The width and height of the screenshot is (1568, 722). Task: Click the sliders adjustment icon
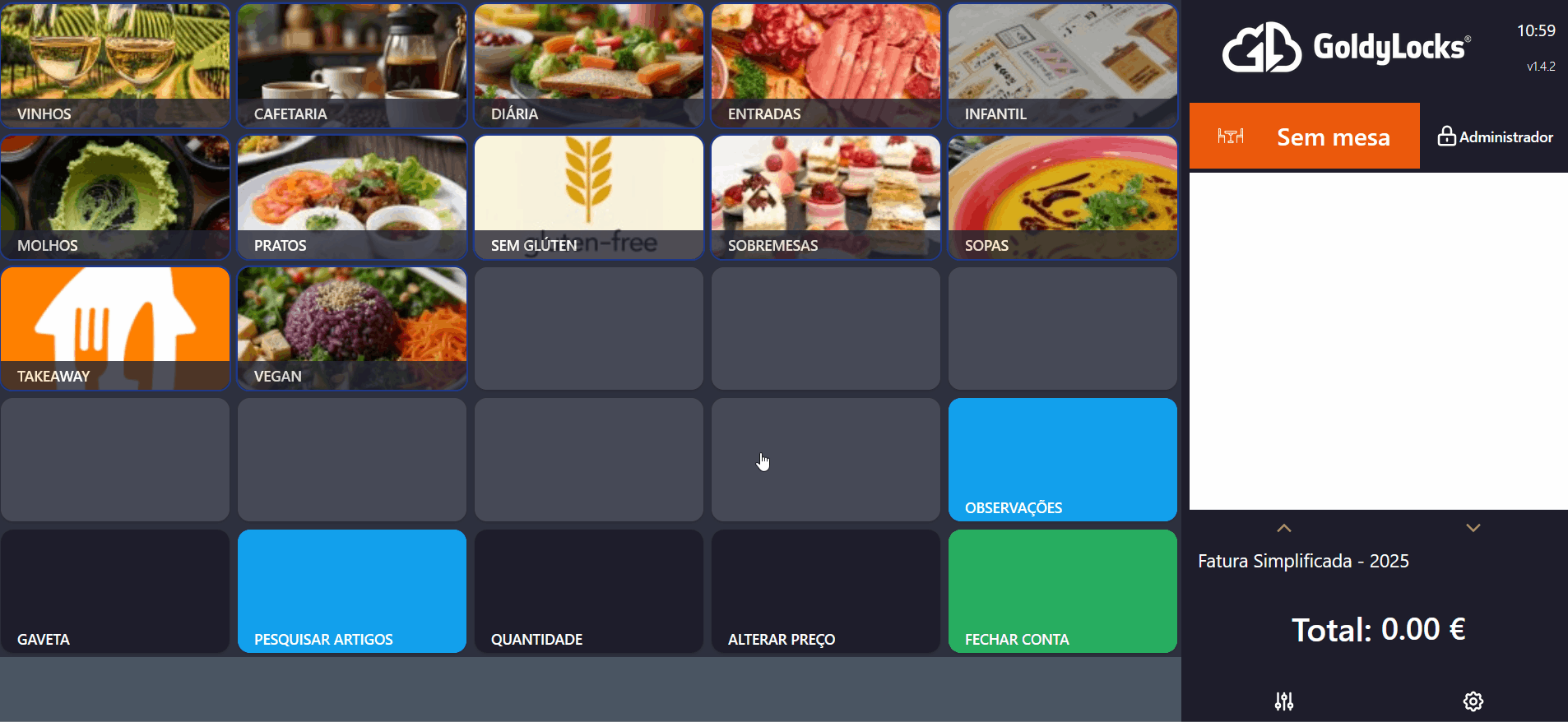pyautogui.click(x=1284, y=701)
